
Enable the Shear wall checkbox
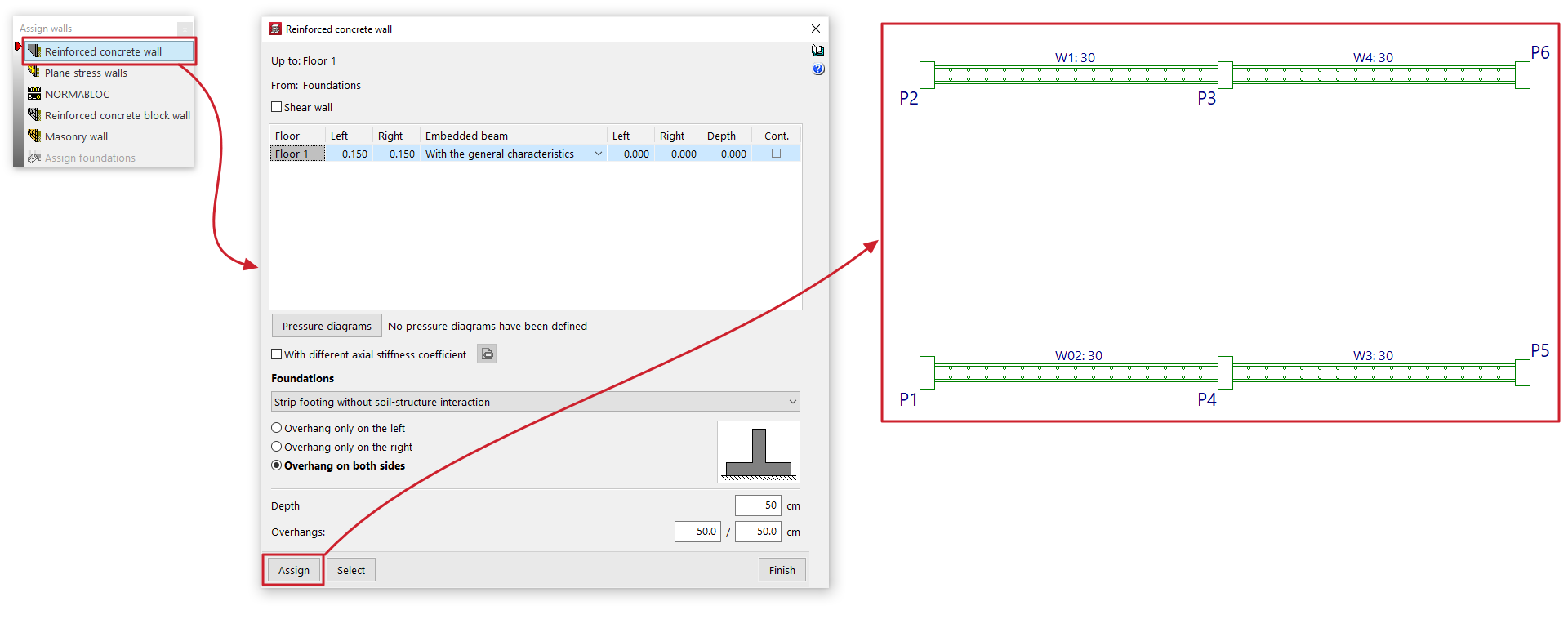click(277, 107)
